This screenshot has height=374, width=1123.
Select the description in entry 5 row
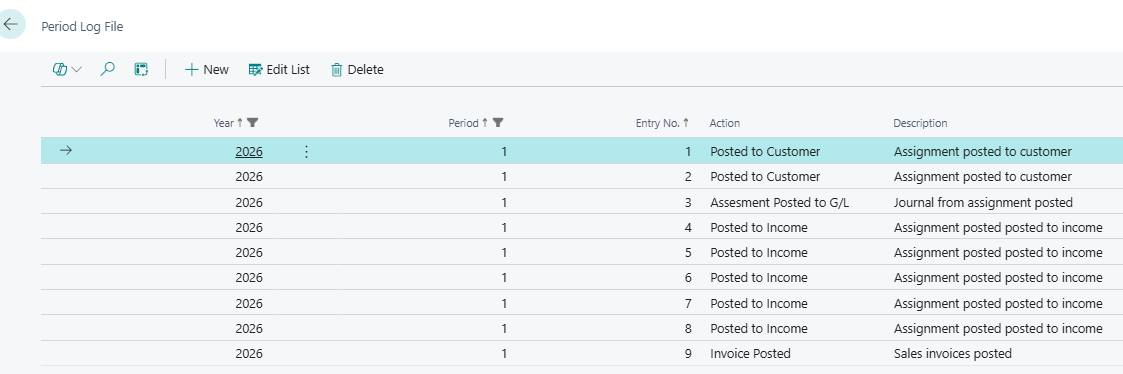point(998,252)
